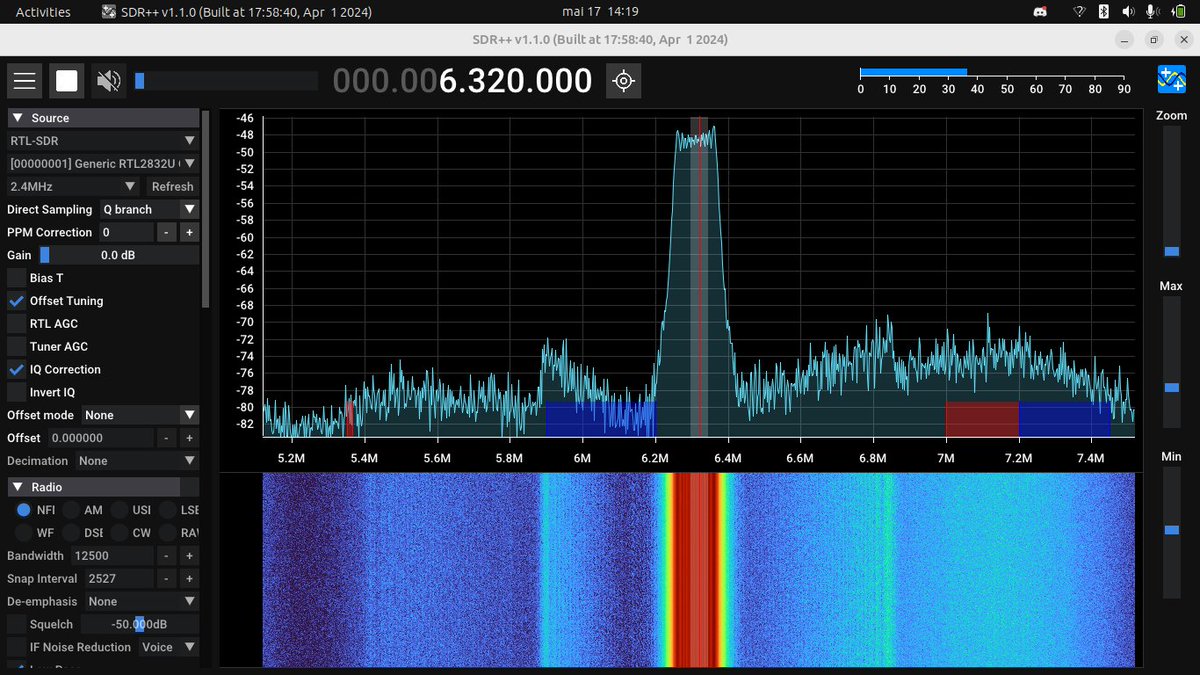Enable Tuner AGC checkbox
The width and height of the screenshot is (1200, 675).
[x=17, y=346]
